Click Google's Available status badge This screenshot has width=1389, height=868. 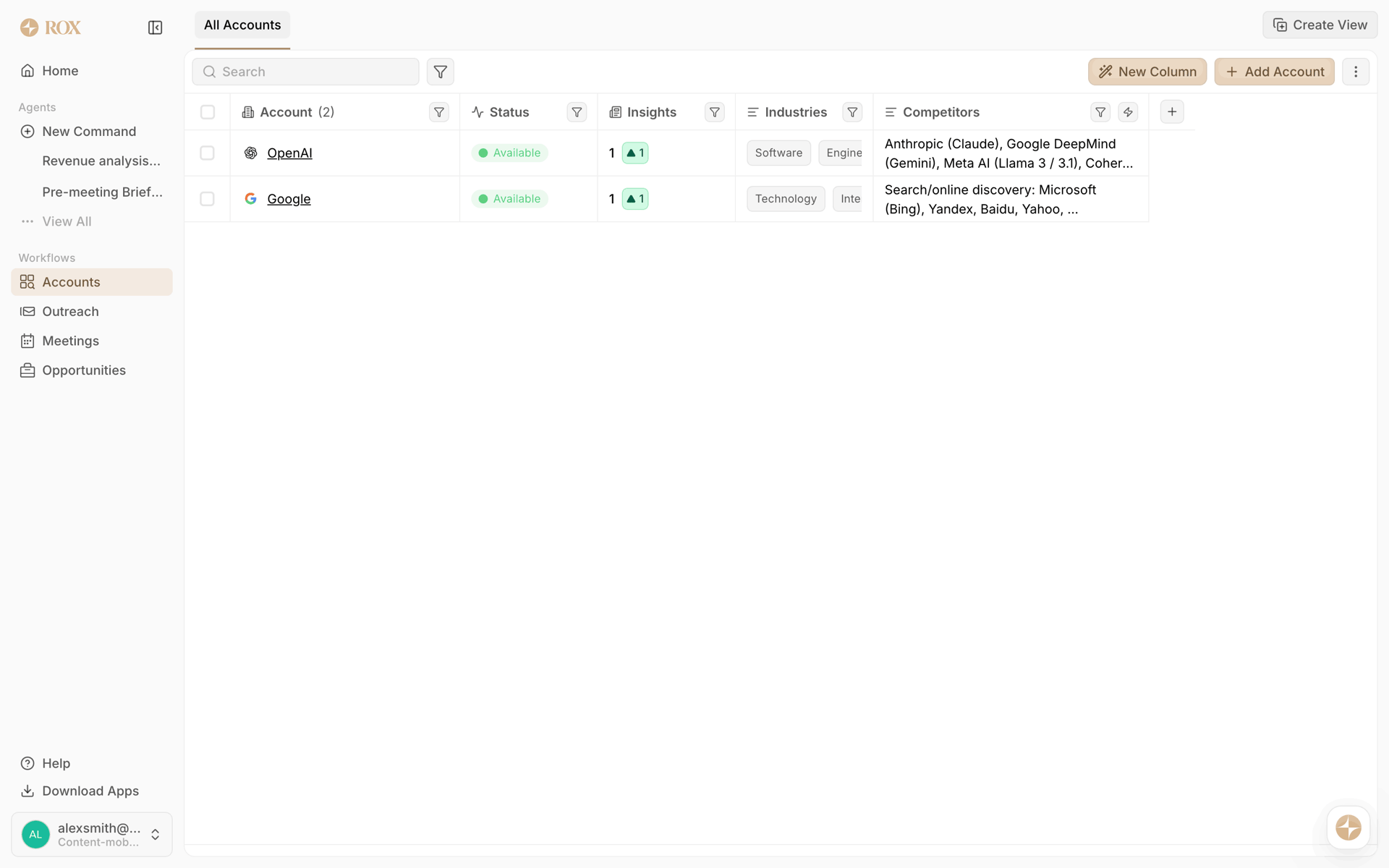(510, 199)
